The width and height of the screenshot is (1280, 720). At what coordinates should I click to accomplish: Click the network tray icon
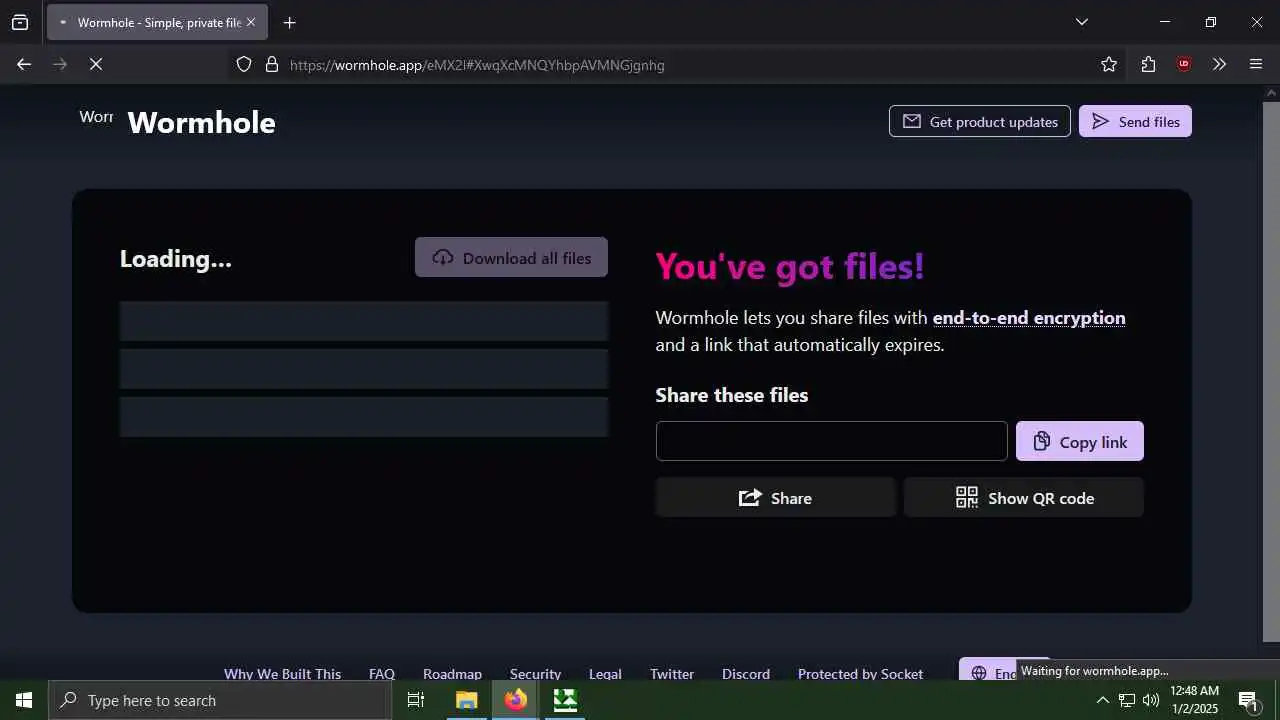click(x=1127, y=700)
